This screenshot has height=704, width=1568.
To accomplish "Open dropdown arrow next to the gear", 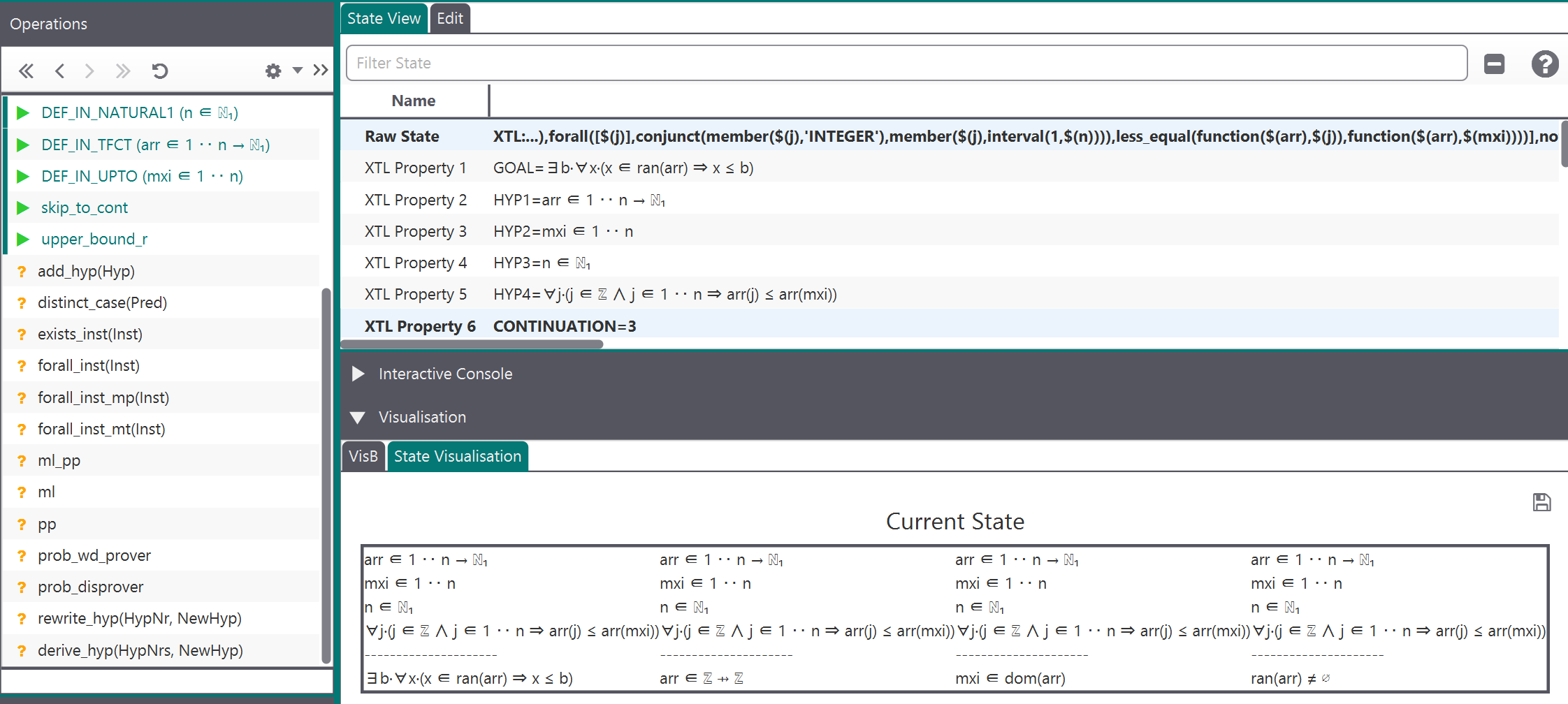I will click(298, 70).
